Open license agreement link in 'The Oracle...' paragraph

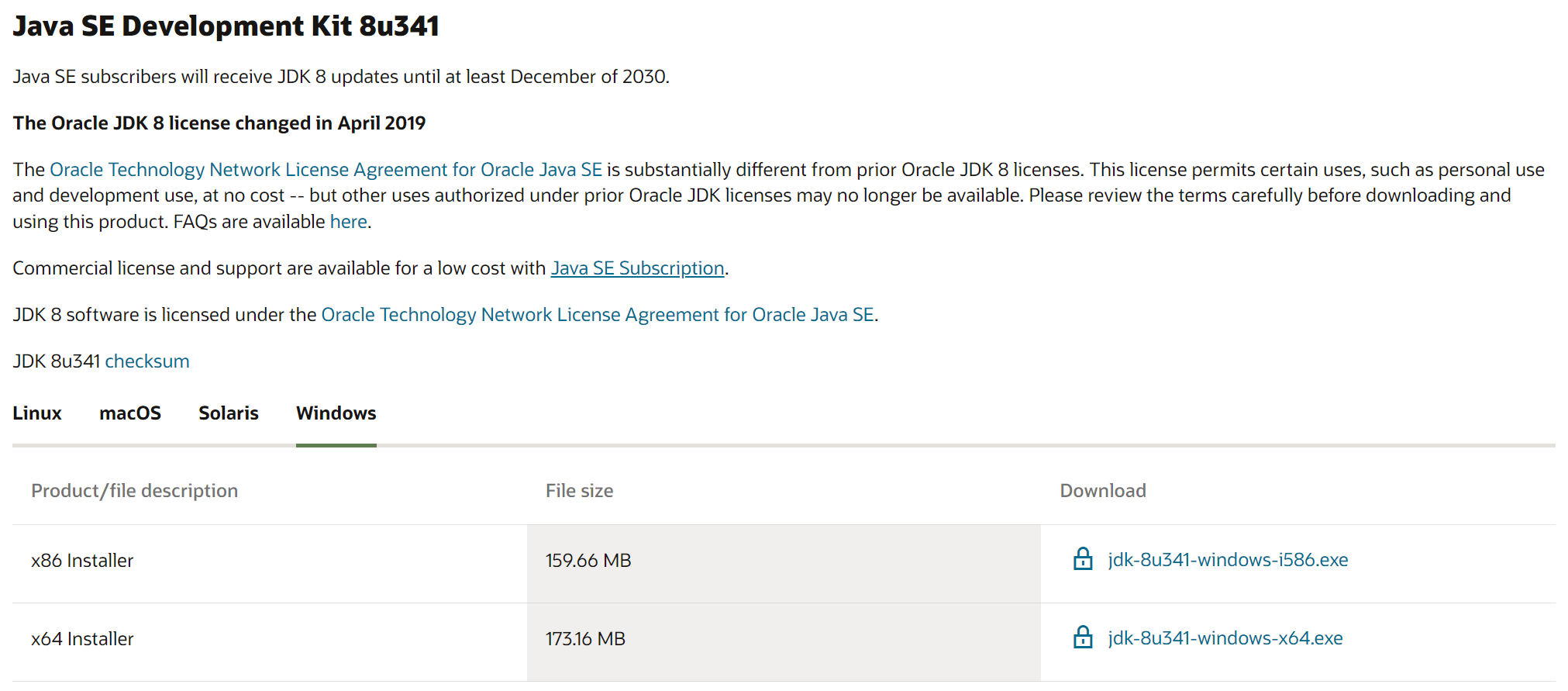tap(326, 170)
